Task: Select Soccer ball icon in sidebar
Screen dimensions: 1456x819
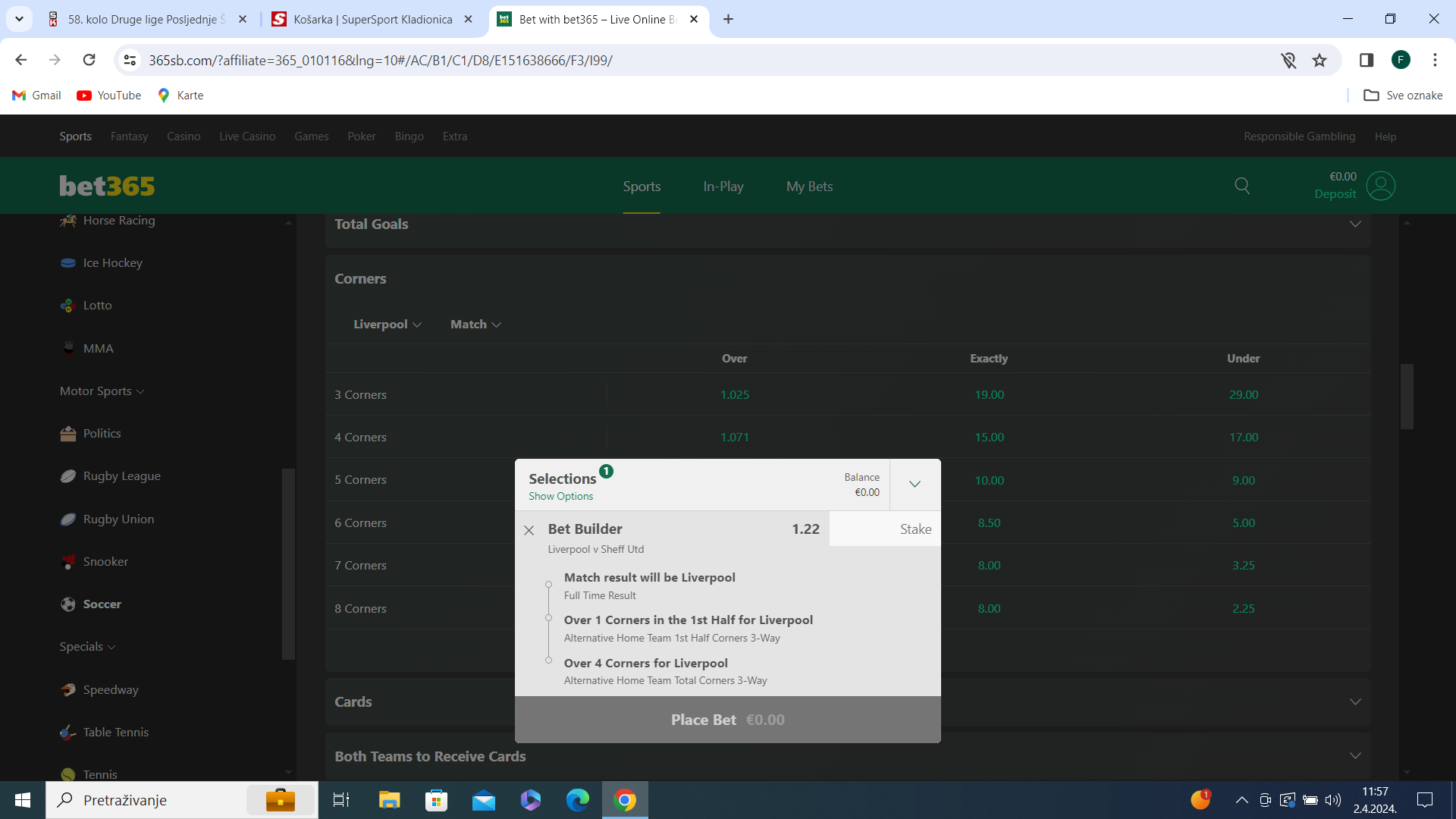Action: pyautogui.click(x=68, y=604)
